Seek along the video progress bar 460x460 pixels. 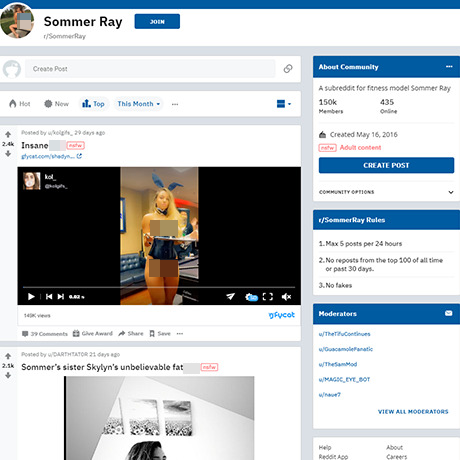159,287
